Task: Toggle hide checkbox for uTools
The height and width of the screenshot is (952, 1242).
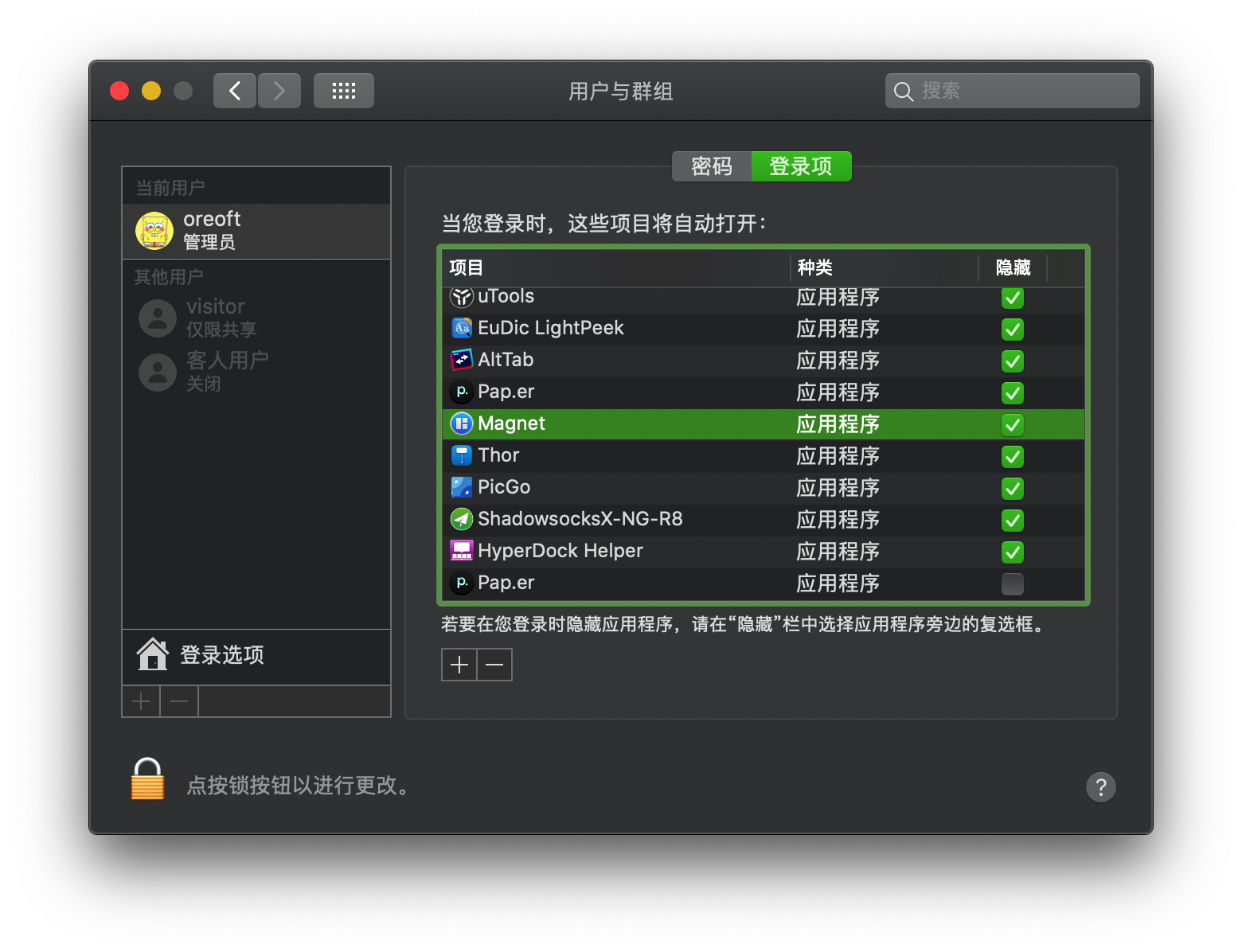Action: 1013,298
